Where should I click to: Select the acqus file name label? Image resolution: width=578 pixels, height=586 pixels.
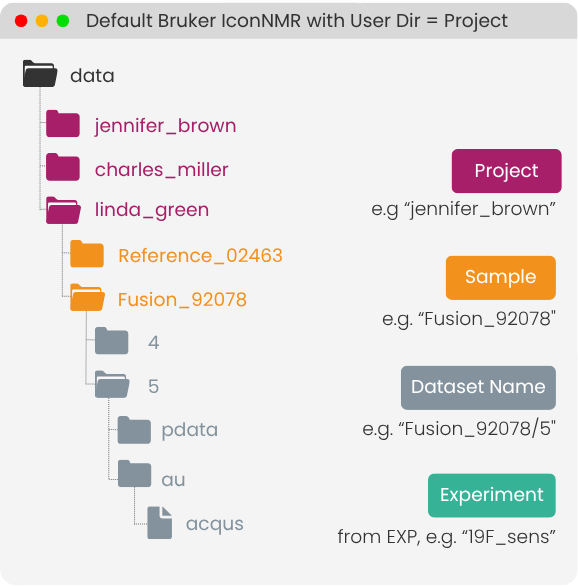[215, 524]
